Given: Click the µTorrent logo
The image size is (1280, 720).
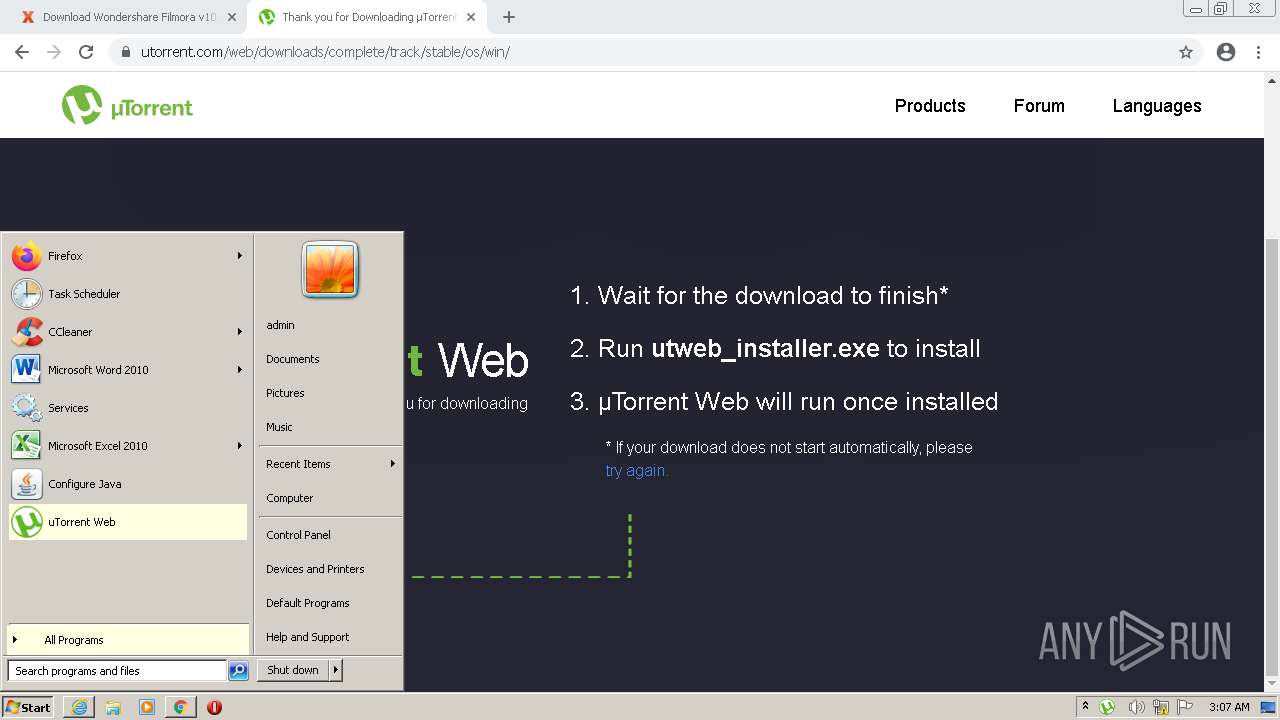Looking at the screenshot, I should pos(127,105).
